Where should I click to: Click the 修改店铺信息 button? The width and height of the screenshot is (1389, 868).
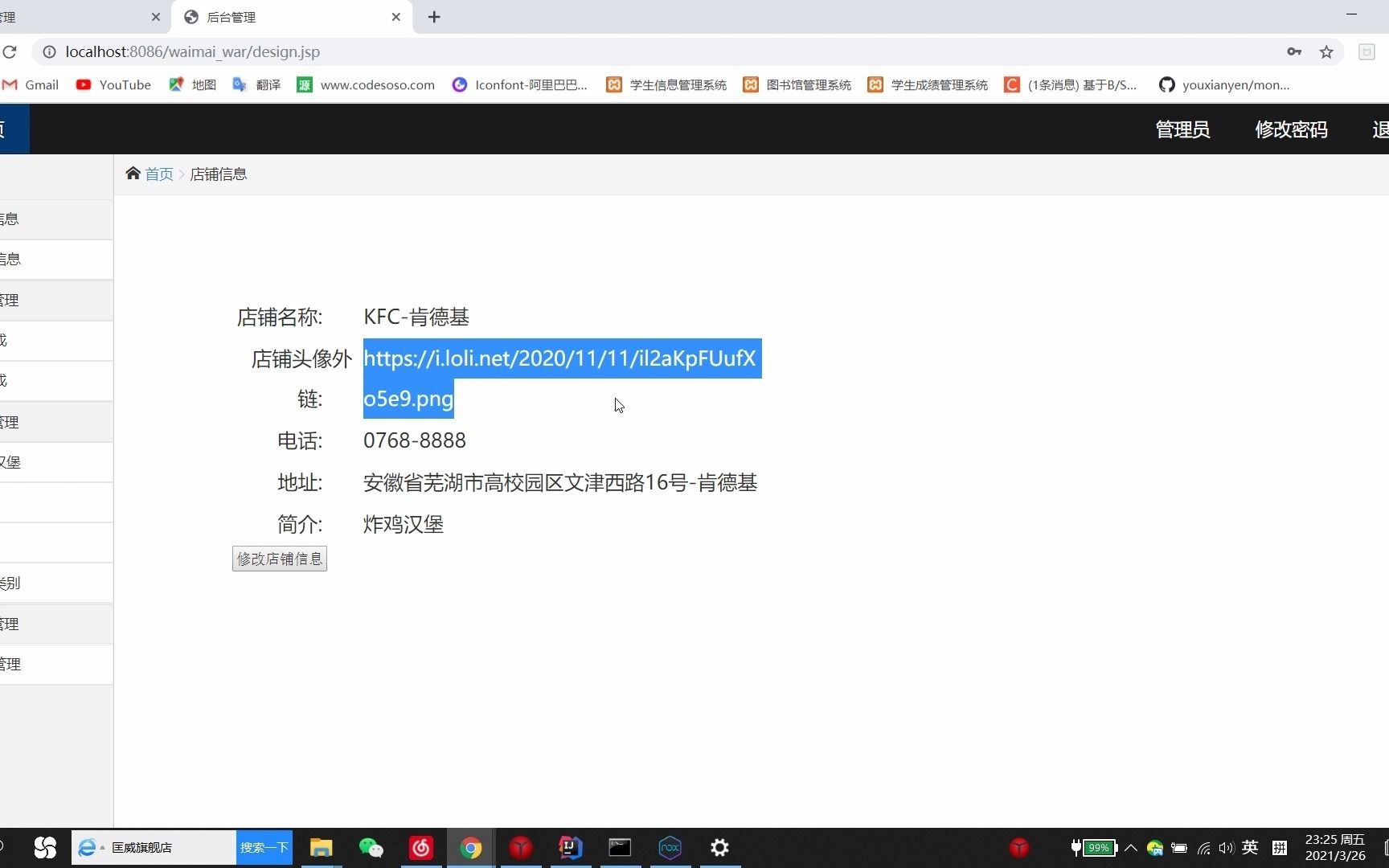(280, 559)
